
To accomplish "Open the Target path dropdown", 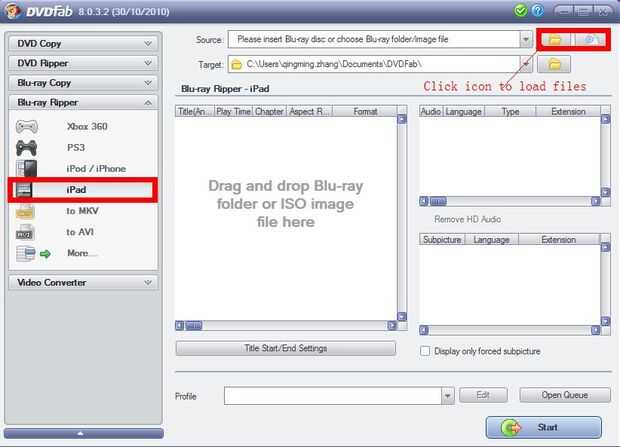I will click(x=526, y=64).
